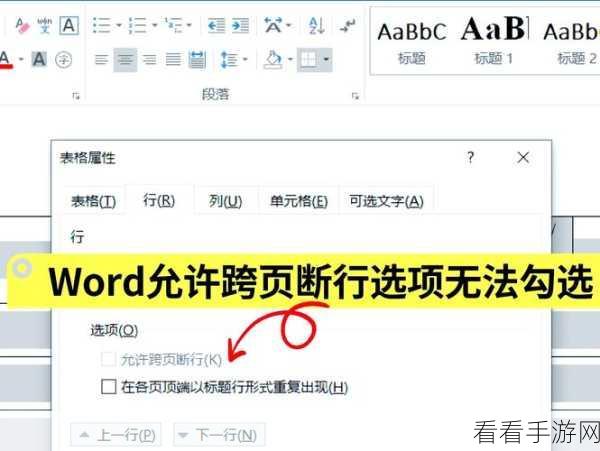
Task: Switch to the 表格(T) tab
Action: pos(93,201)
